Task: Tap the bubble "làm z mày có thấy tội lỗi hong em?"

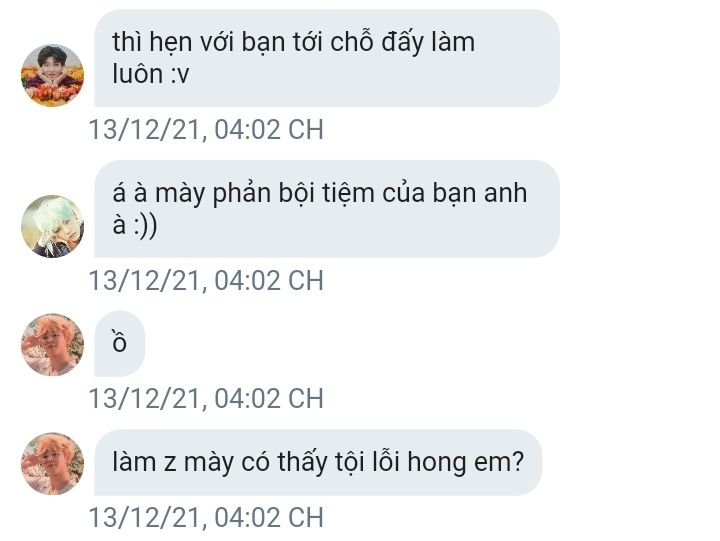Action: [x=318, y=462]
